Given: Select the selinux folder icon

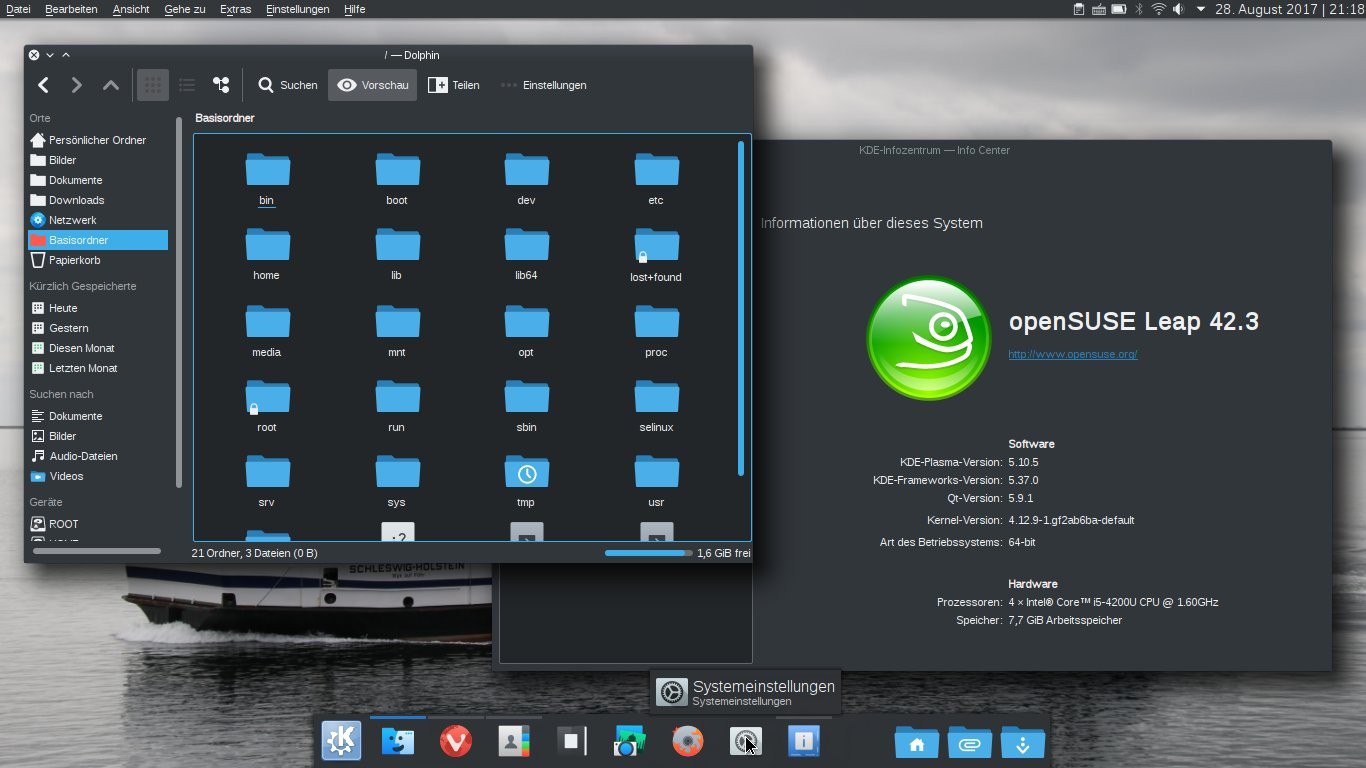Looking at the screenshot, I should [x=656, y=396].
